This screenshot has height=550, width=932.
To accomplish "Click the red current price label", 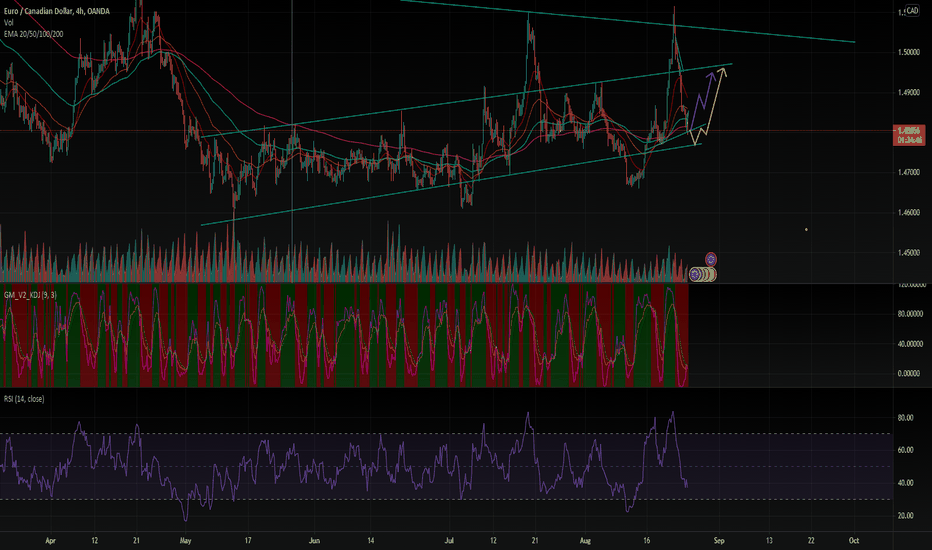I will pos(909,135).
